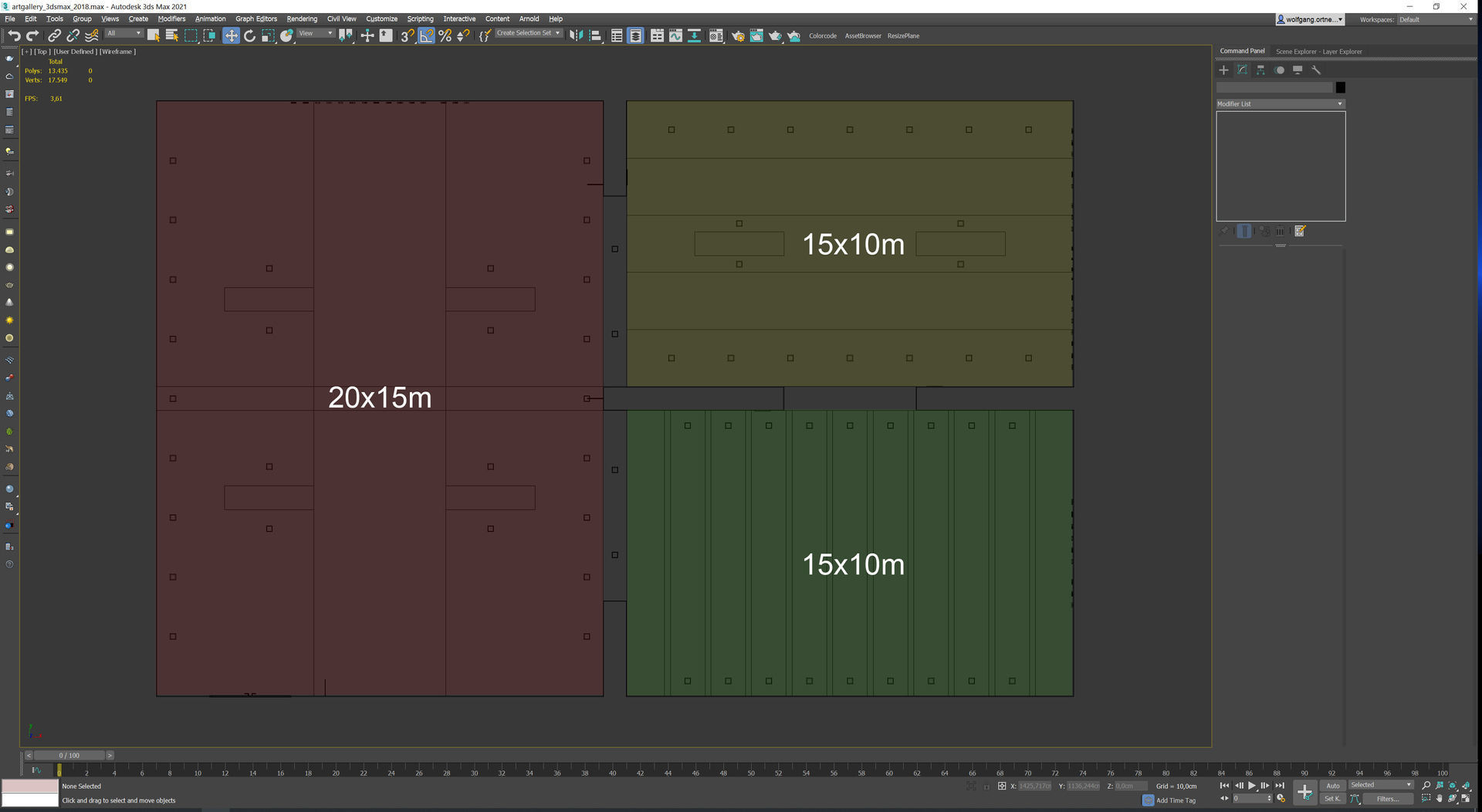Click the ResizePlane button
Image resolution: width=1482 pixels, height=812 pixels.
click(x=903, y=36)
